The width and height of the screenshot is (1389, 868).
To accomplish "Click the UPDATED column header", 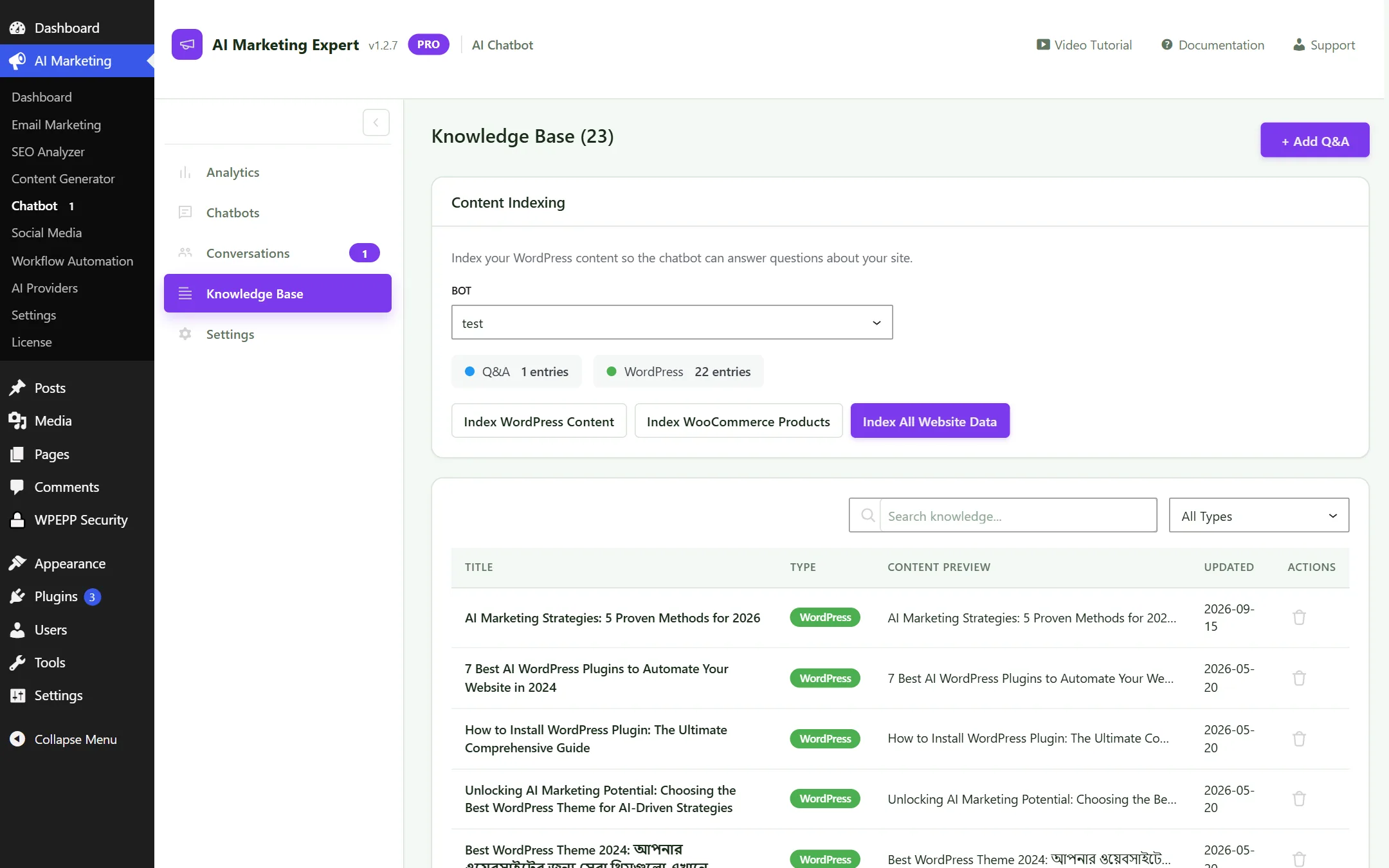I will pos(1229,567).
